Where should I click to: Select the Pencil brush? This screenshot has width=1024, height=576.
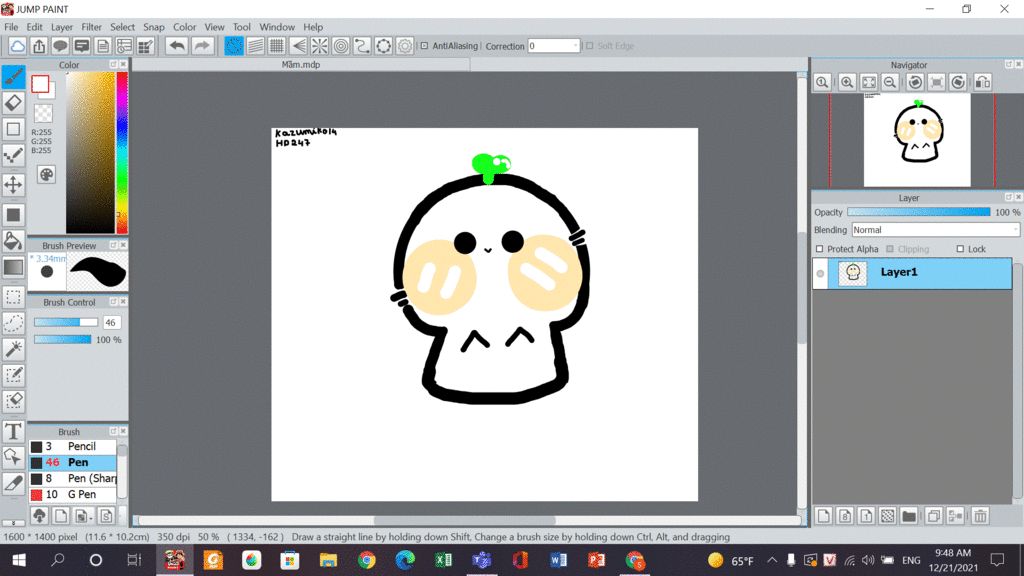click(x=73, y=447)
